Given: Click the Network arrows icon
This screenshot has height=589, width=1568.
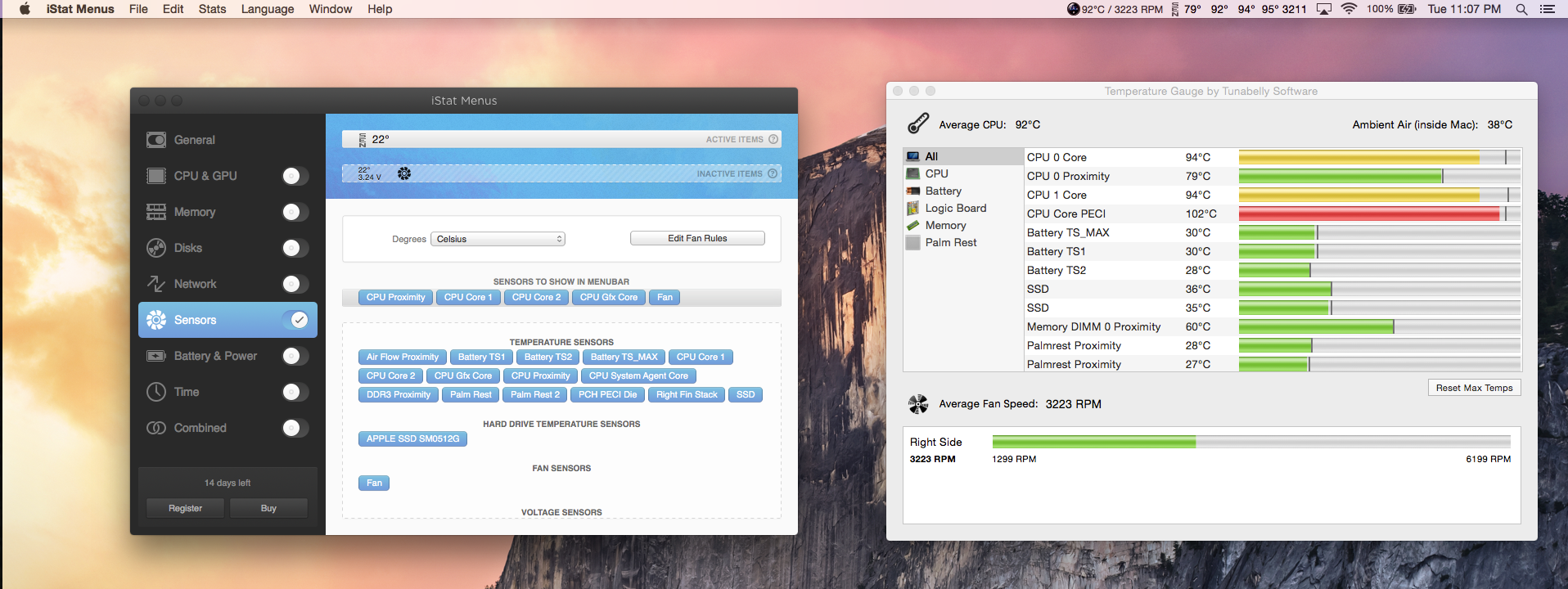Looking at the screenshot, I should pyautogui.click(x=156, y=284).
